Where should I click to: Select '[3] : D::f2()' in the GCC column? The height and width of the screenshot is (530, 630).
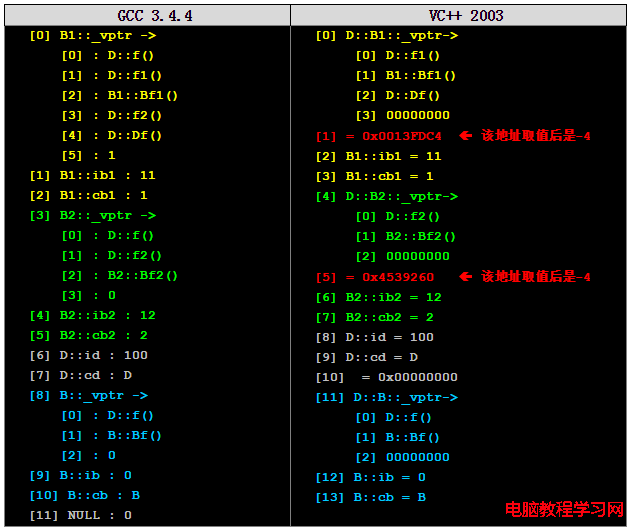tap(111, 115)
